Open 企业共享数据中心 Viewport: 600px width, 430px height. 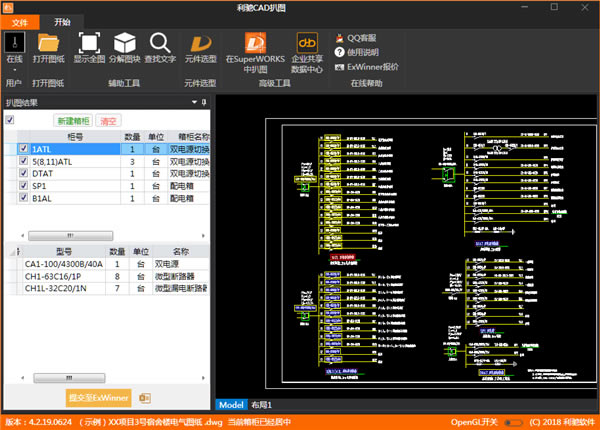306,44
